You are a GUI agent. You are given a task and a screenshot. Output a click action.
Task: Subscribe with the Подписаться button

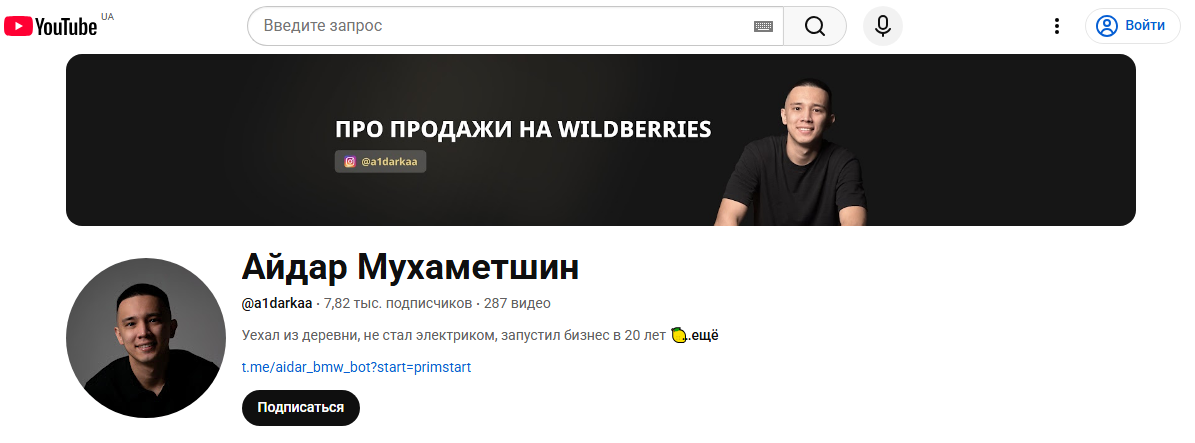coord(300,407)
